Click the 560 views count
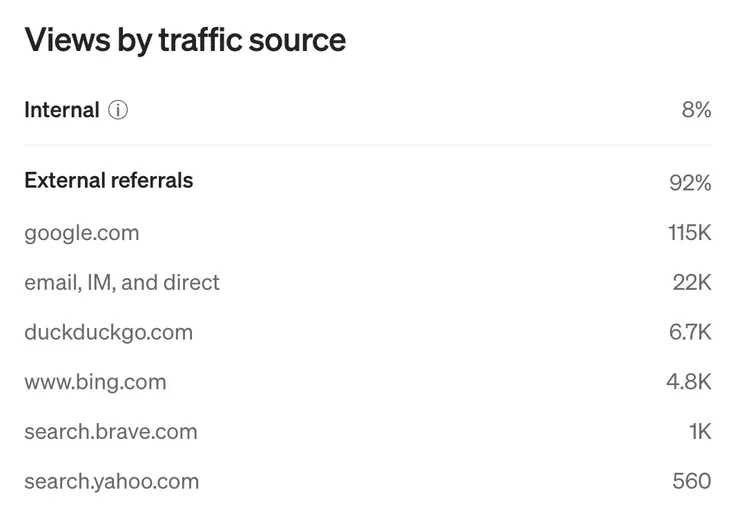Viewport: 740px width, 512px height. 692,482
